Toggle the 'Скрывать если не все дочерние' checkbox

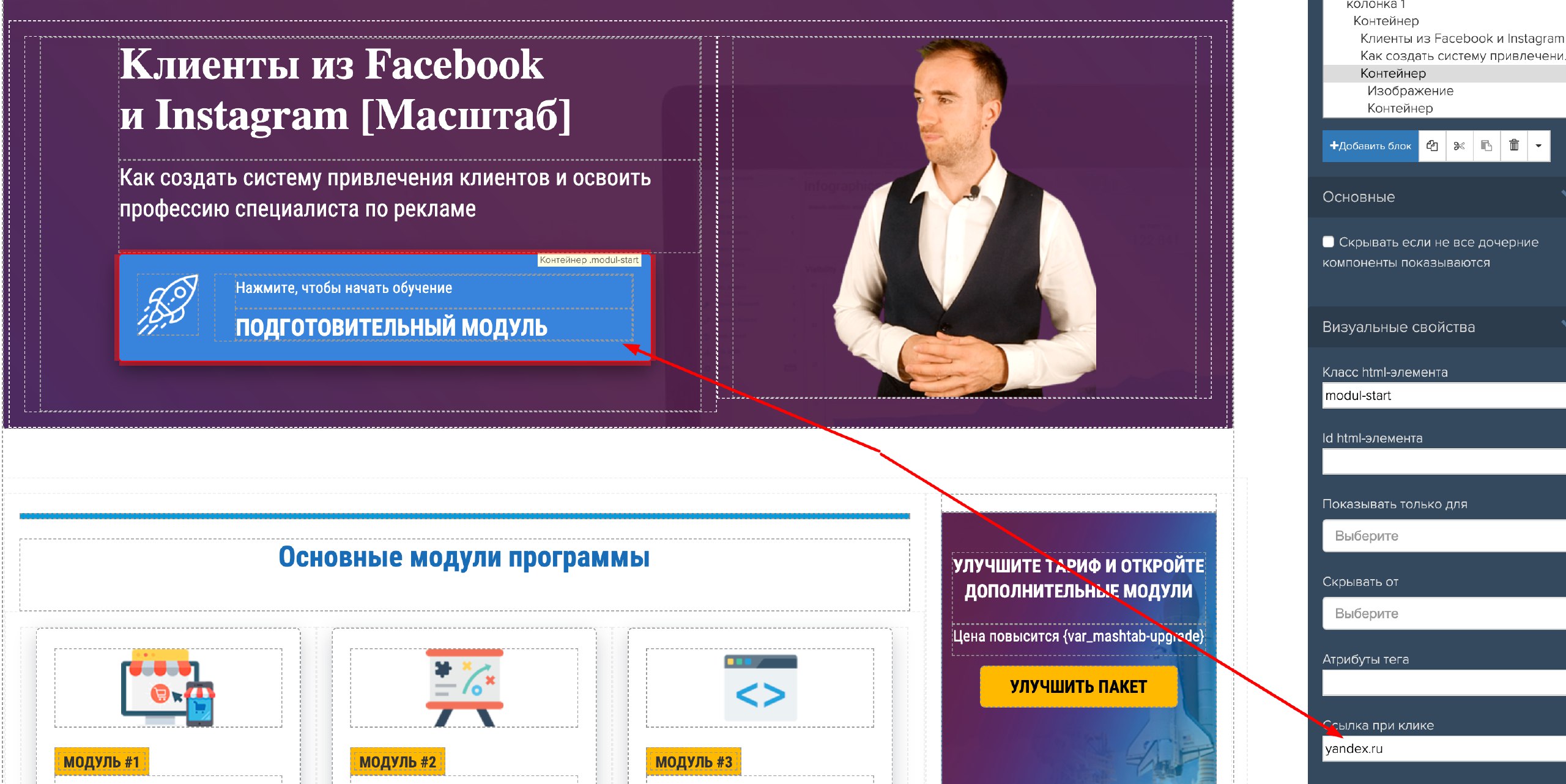pyautogui.click(x=1328, y=242)
